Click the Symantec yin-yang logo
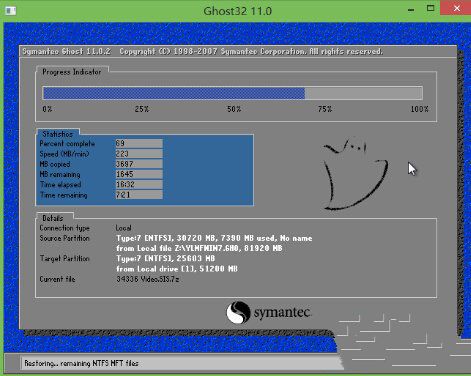The image size is (471, 376). coord(238,312)
